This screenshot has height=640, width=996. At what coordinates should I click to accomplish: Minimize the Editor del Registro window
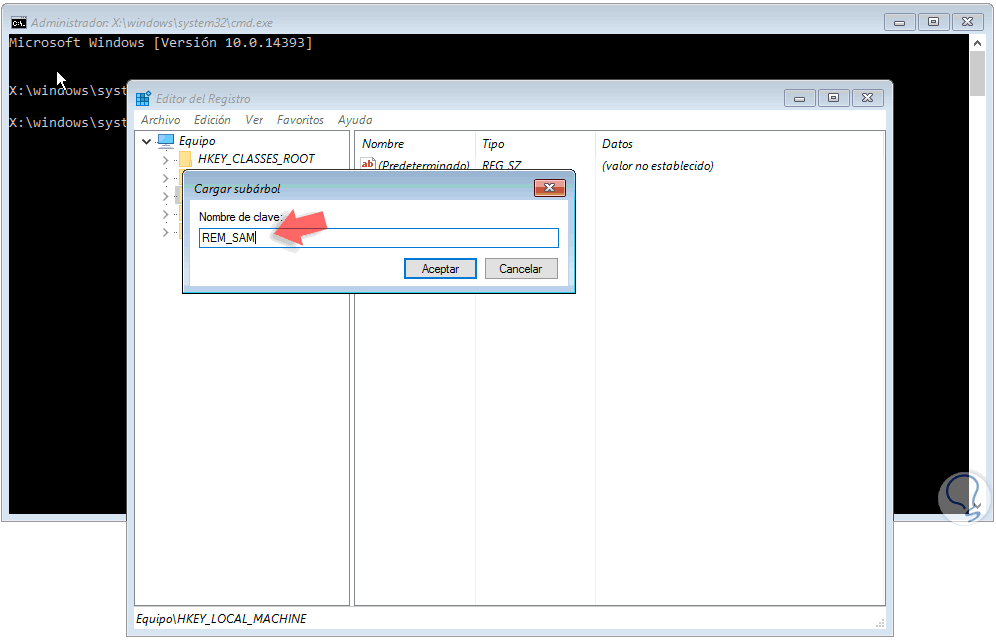[x=800, y=98]
